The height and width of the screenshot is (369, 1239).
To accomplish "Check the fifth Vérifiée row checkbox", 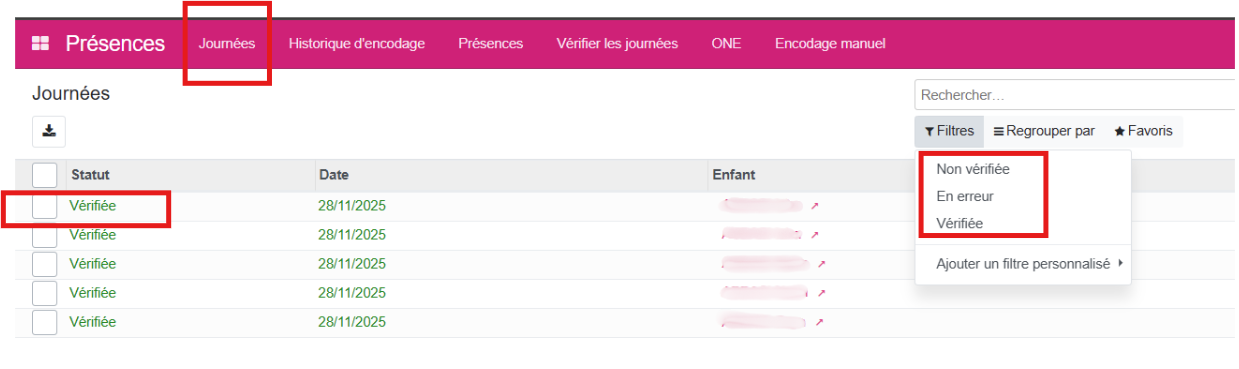I will coord(45,322).
